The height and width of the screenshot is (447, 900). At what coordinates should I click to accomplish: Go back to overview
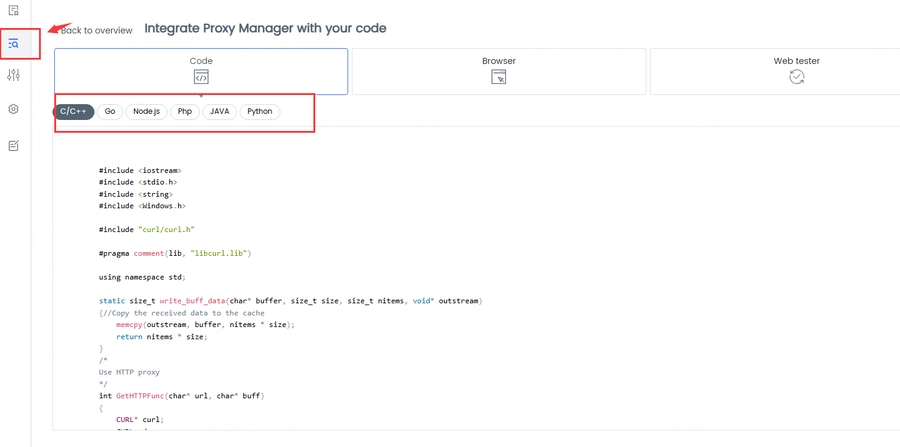(x=96, y=31)
